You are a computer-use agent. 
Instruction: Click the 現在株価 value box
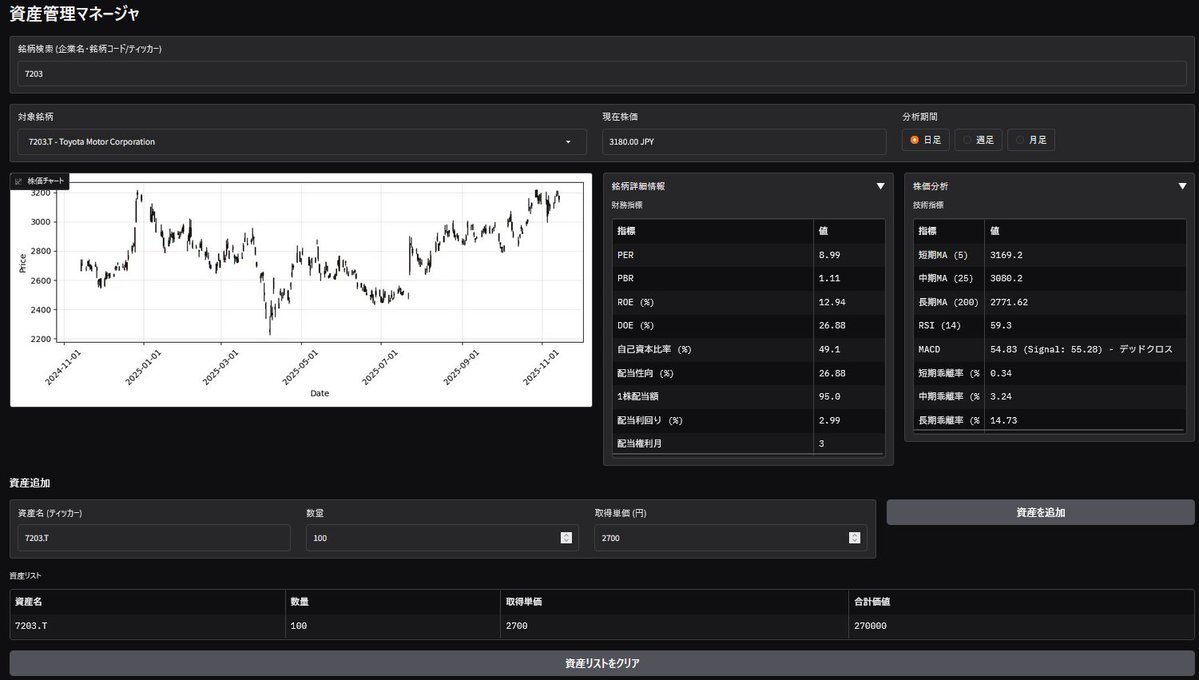click(744, 142)
